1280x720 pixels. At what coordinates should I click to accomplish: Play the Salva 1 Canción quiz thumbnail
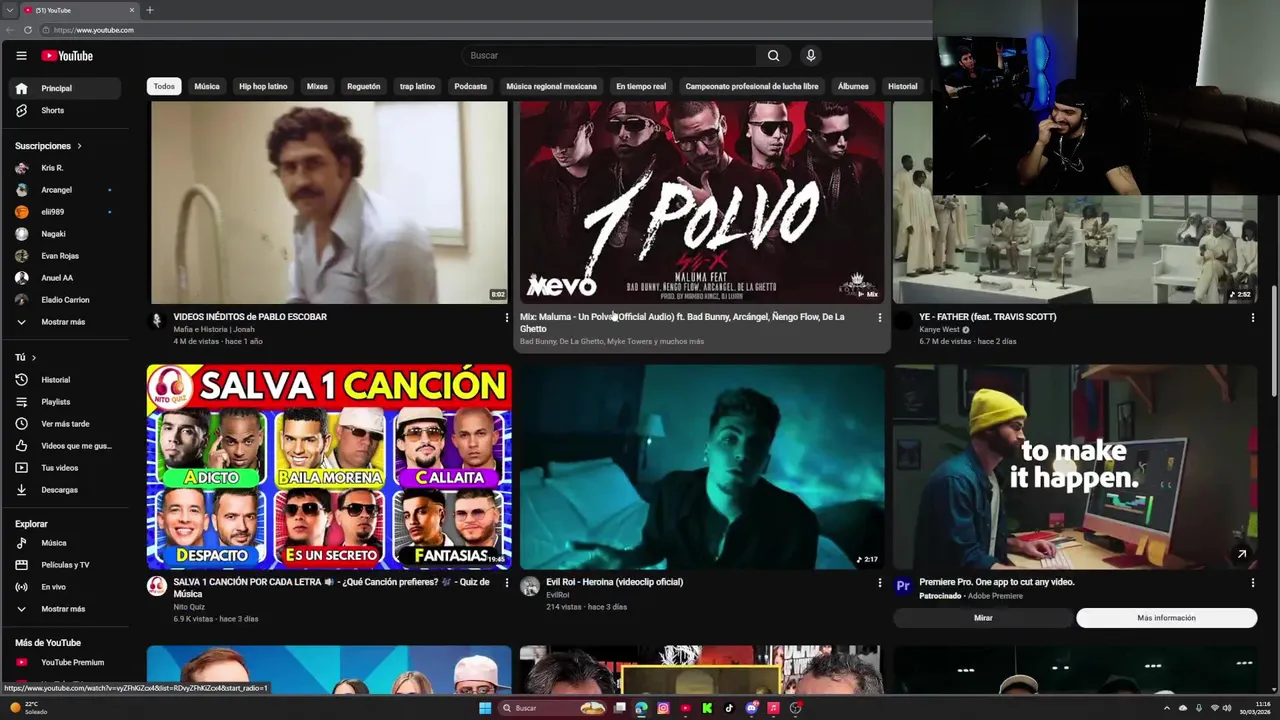click(x=329, y=467)
